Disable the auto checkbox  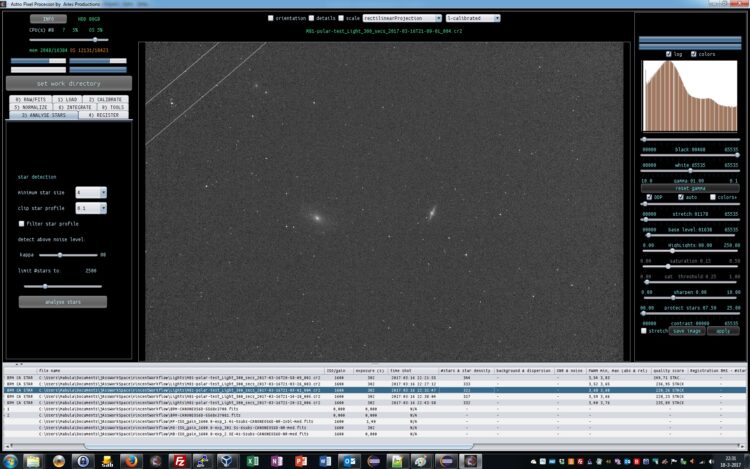pyautogui.click(x=681, y=197)
